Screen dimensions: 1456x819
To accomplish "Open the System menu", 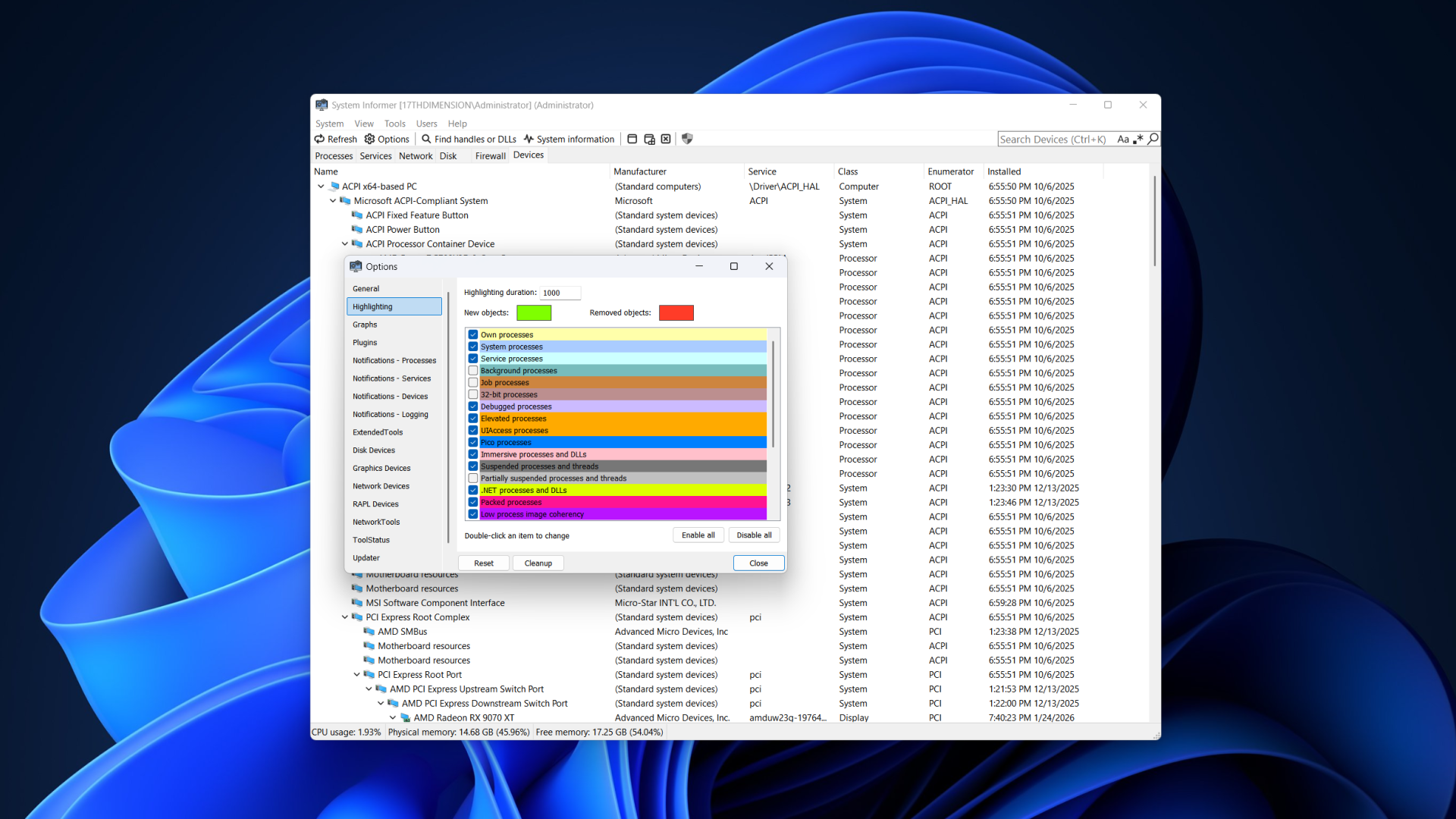I will point(329,124).
